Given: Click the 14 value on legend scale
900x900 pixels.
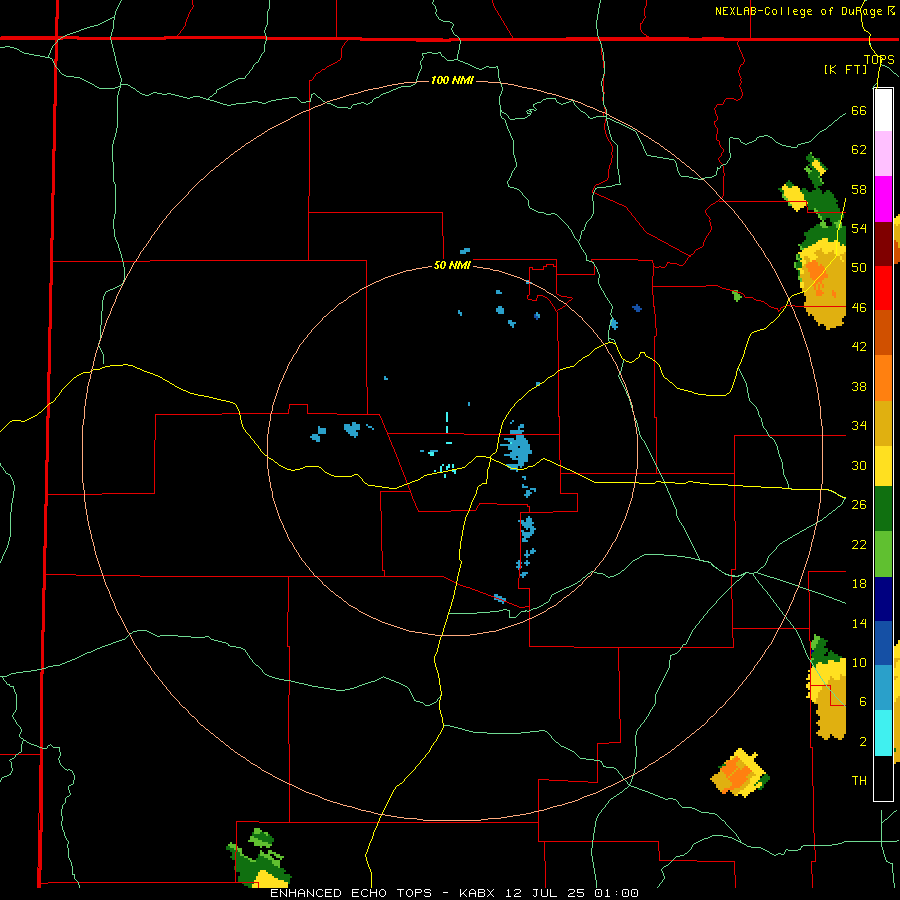Looking at the screenshot, I should point(859,623).
